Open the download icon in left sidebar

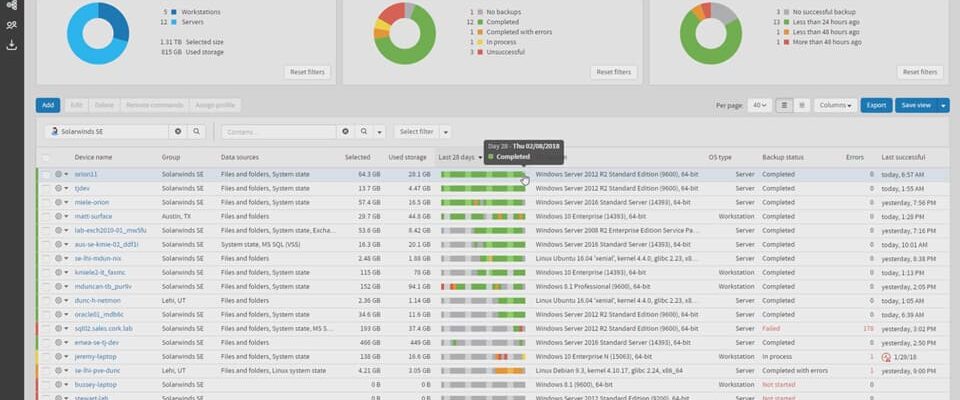coord(12,45)
